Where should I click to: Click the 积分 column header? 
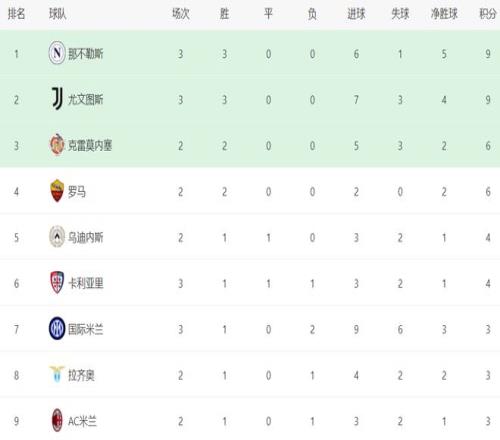[488, 14]
